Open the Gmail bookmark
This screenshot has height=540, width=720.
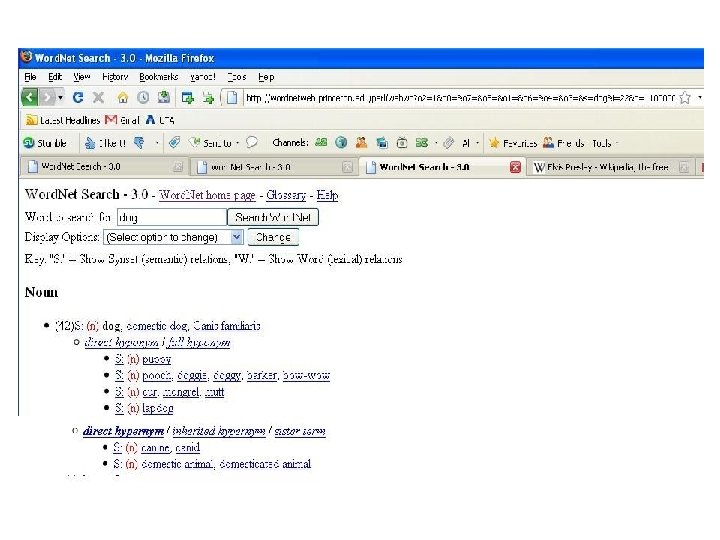point(122,120)
